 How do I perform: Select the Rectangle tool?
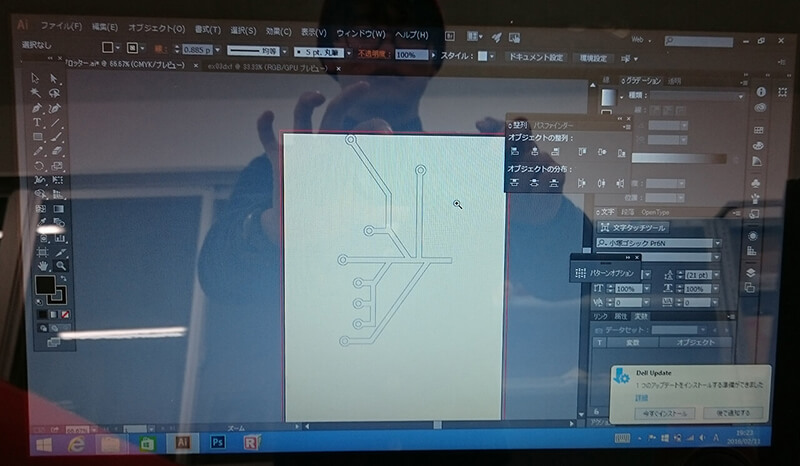click(x=37, y=137)
